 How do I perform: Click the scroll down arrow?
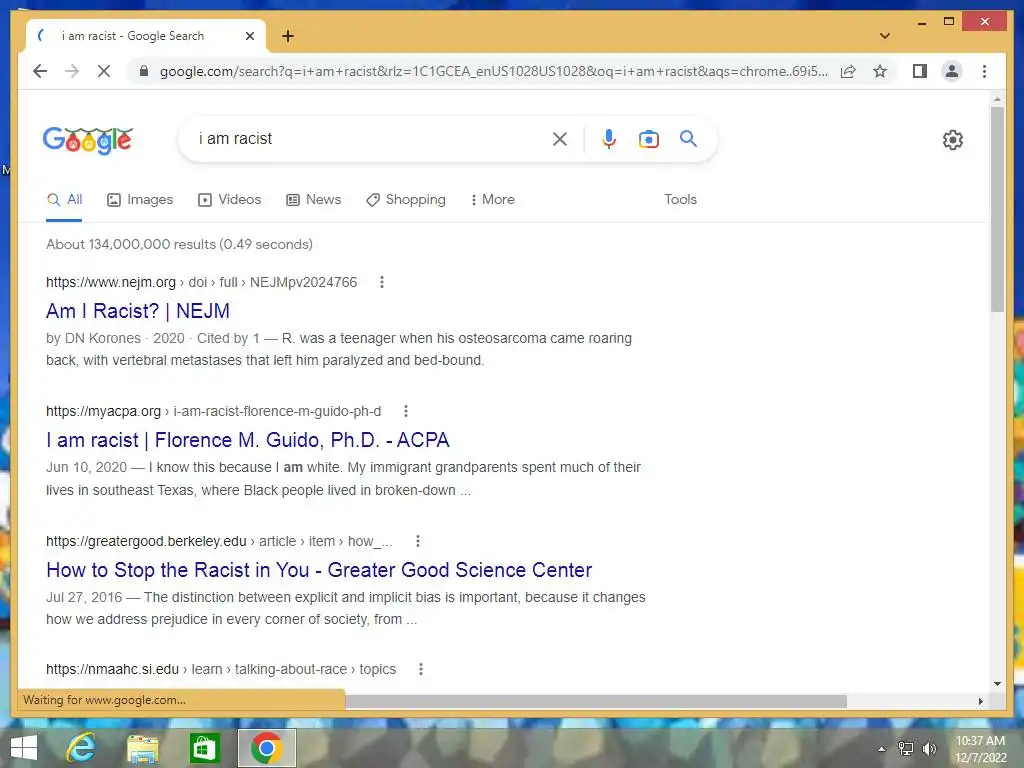coord(997,684)
